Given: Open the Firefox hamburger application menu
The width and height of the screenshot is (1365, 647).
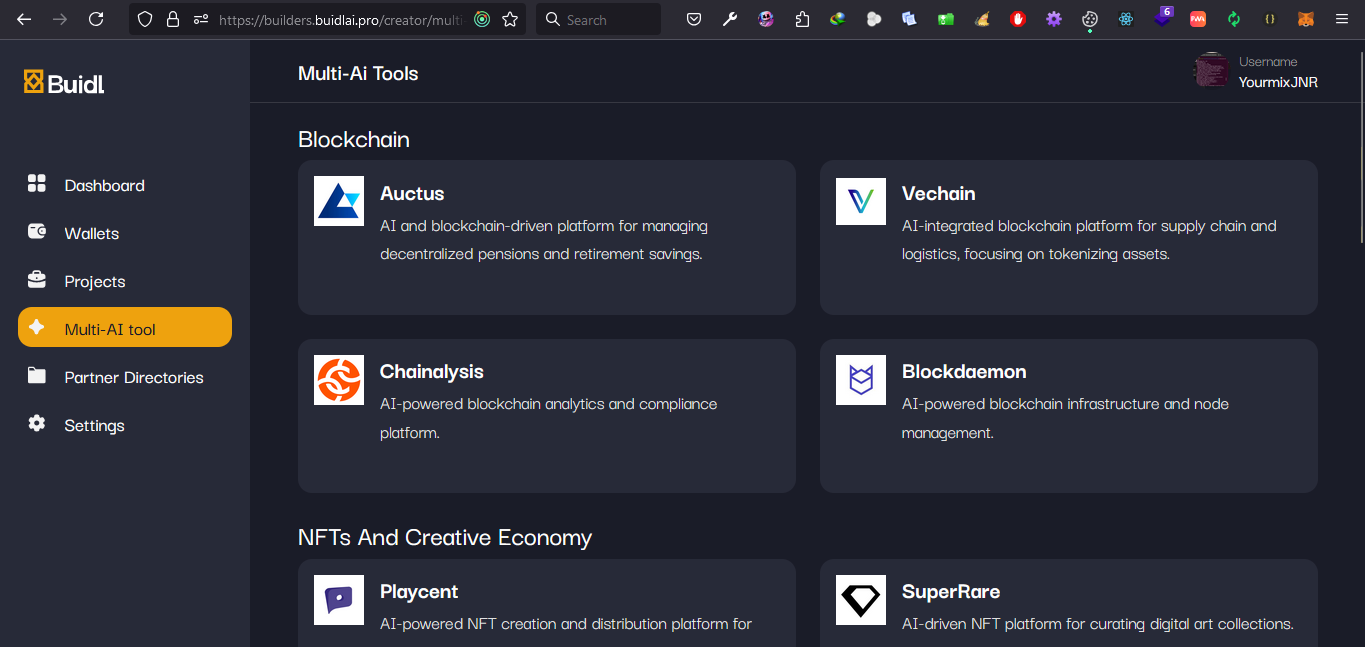Looking at the screenshot, I should point(1340,19).
